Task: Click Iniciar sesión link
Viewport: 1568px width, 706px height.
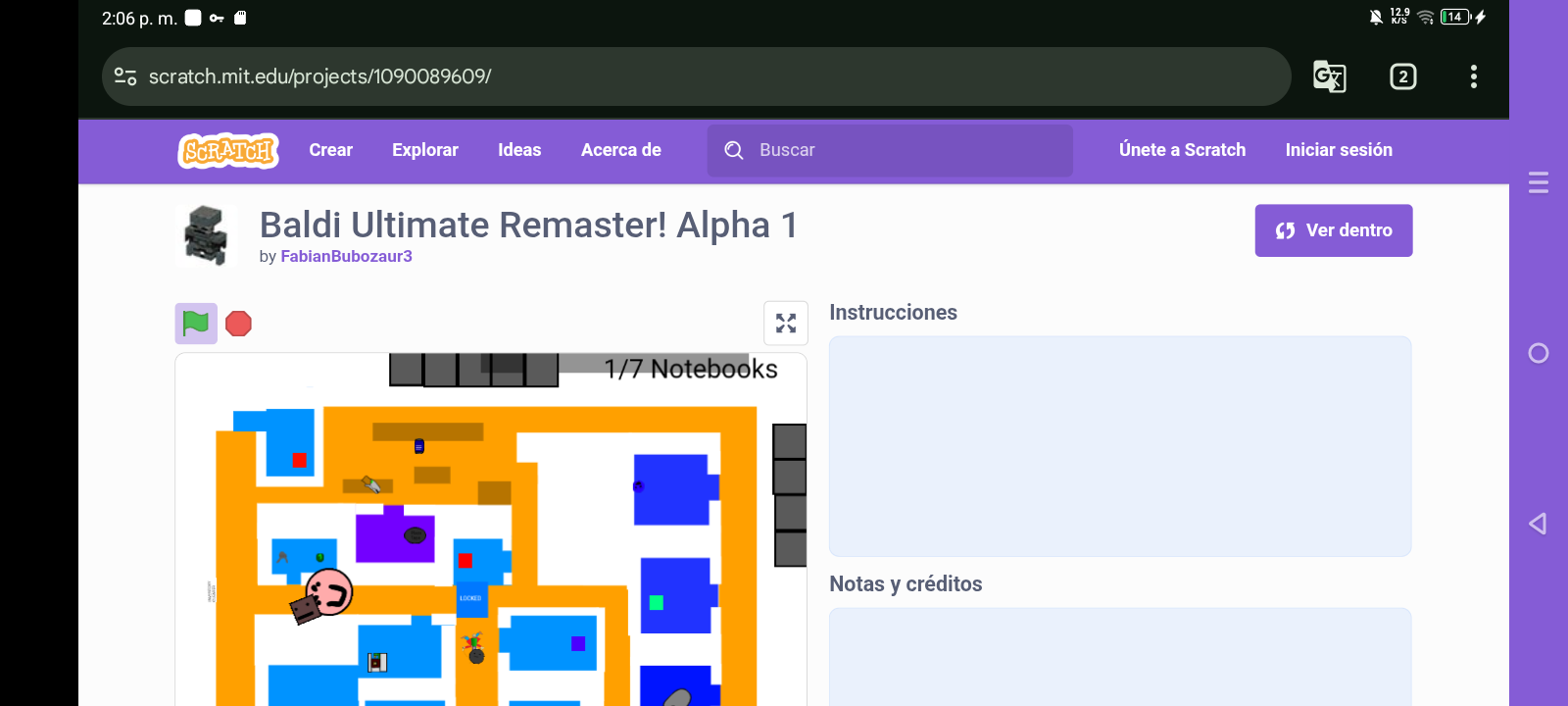Action: pyautogui.click(x=1339, y=150)
